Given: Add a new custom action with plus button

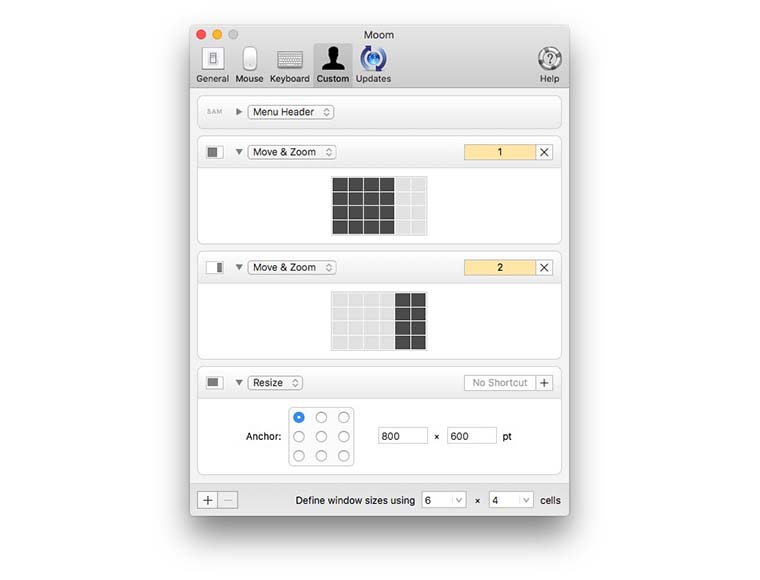Looking at the screenshot, I should point(207,500).
